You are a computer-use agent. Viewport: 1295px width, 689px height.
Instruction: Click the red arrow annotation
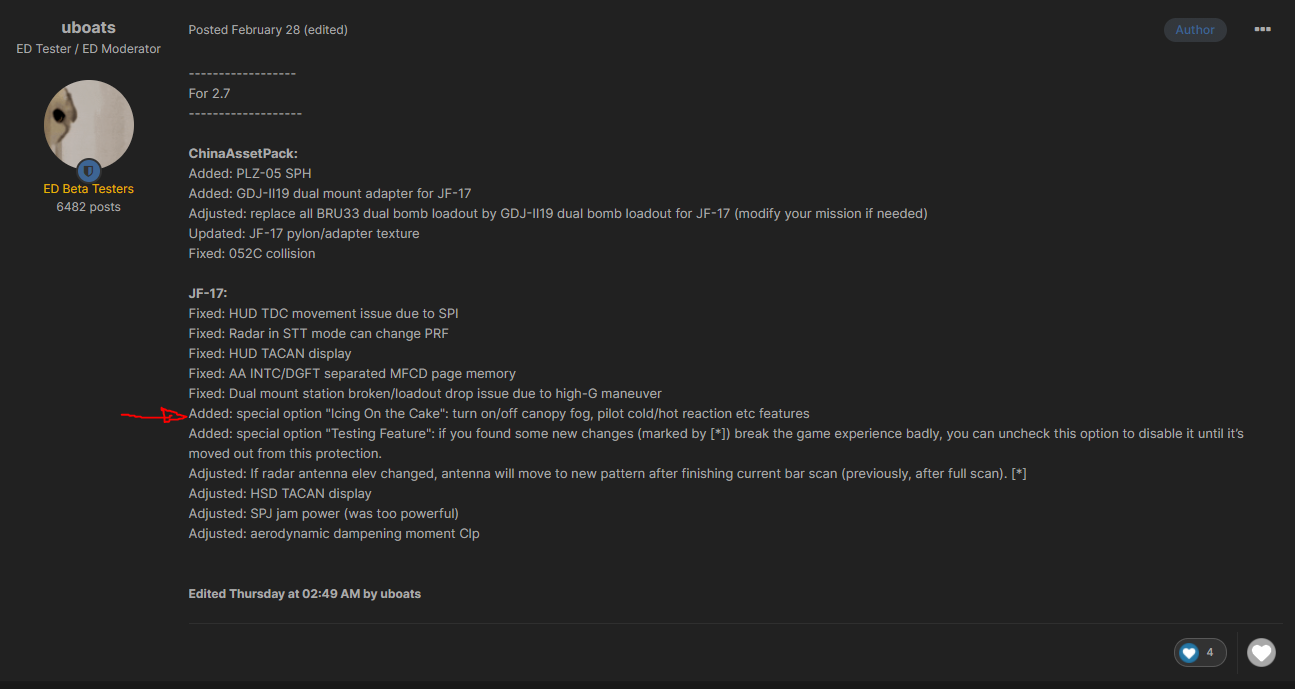(154, 417)
